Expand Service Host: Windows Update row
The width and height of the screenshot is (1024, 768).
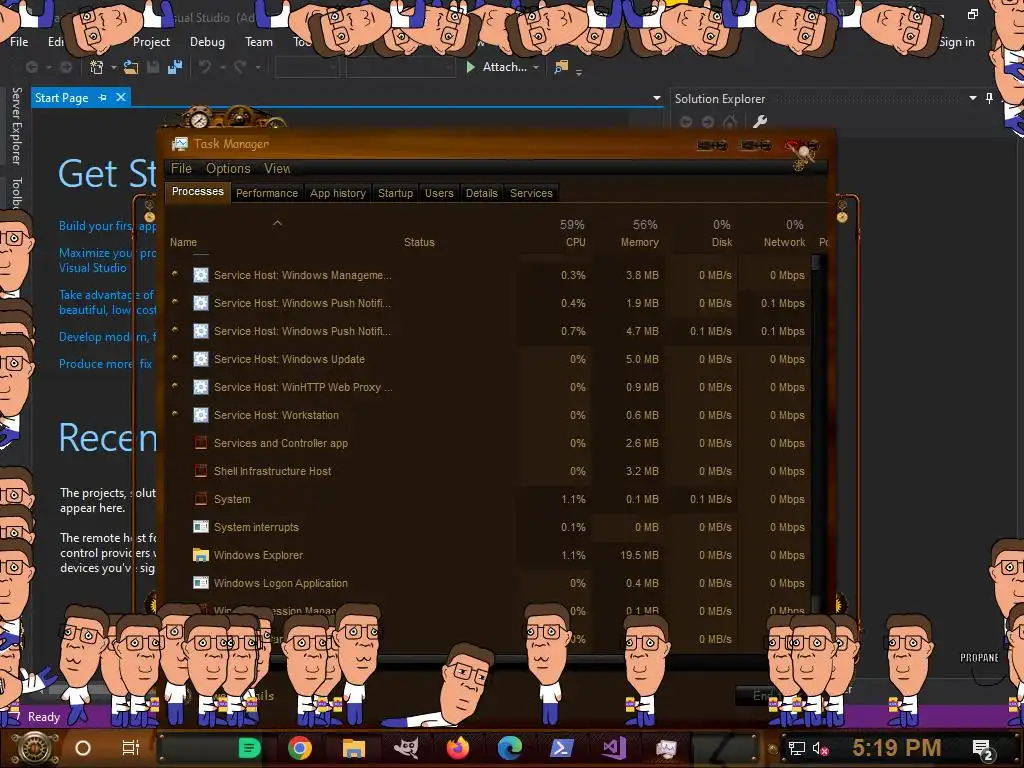(174, 358)
